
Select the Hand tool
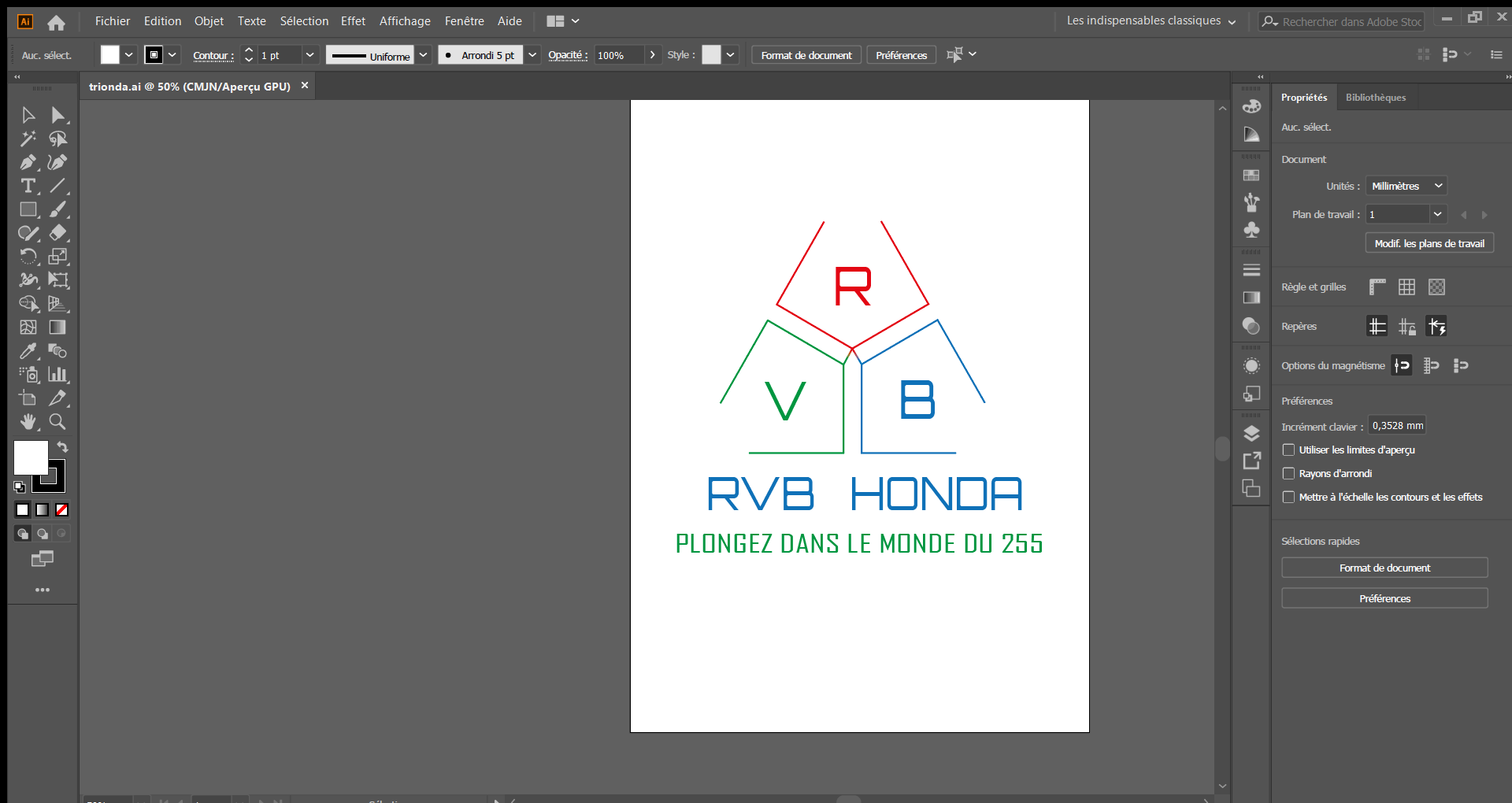tap(28, 422)
